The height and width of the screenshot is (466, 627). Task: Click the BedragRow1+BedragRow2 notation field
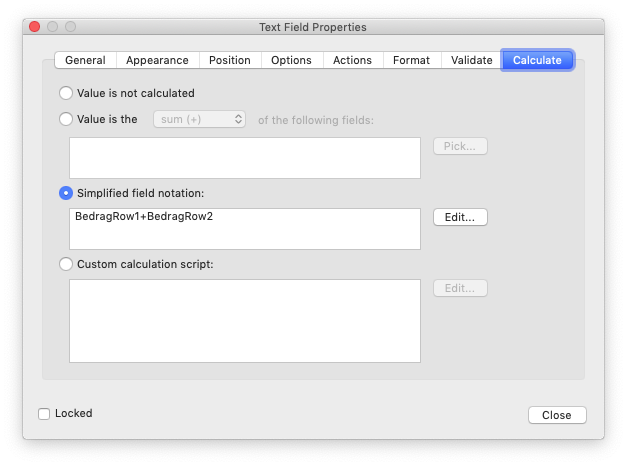245,229
